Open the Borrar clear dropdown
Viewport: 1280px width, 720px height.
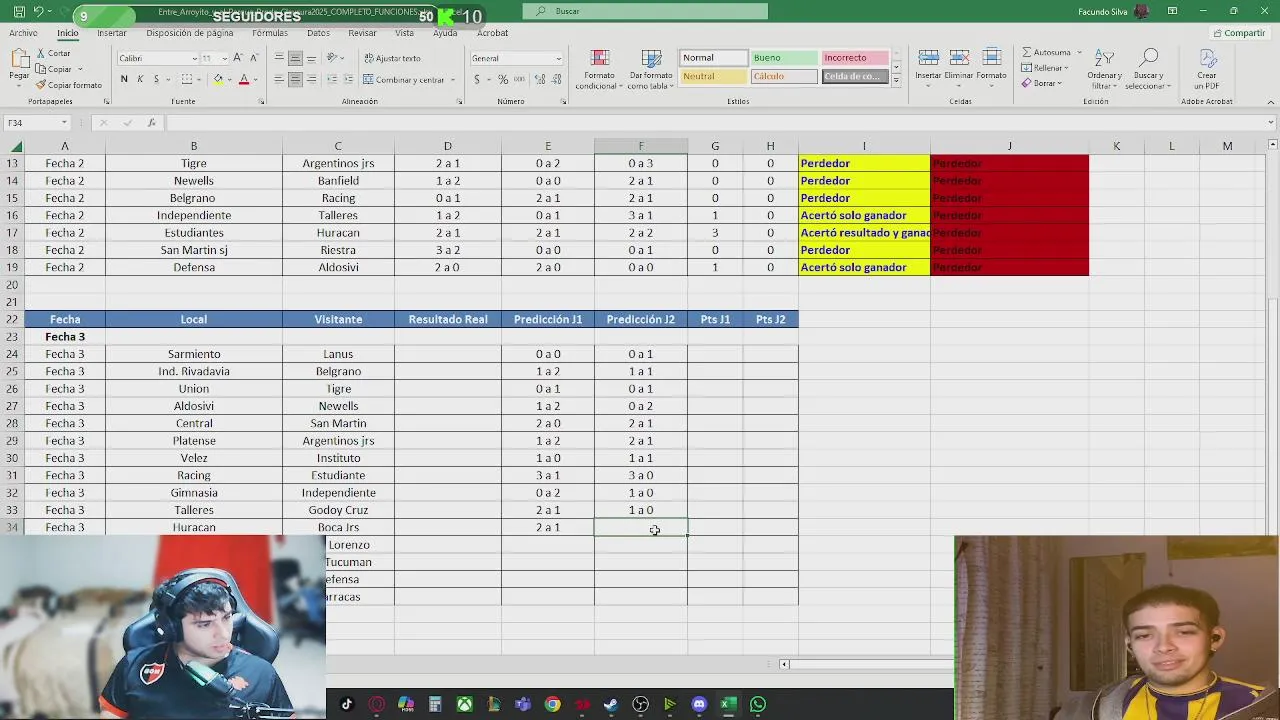[x=1041, y=83]
